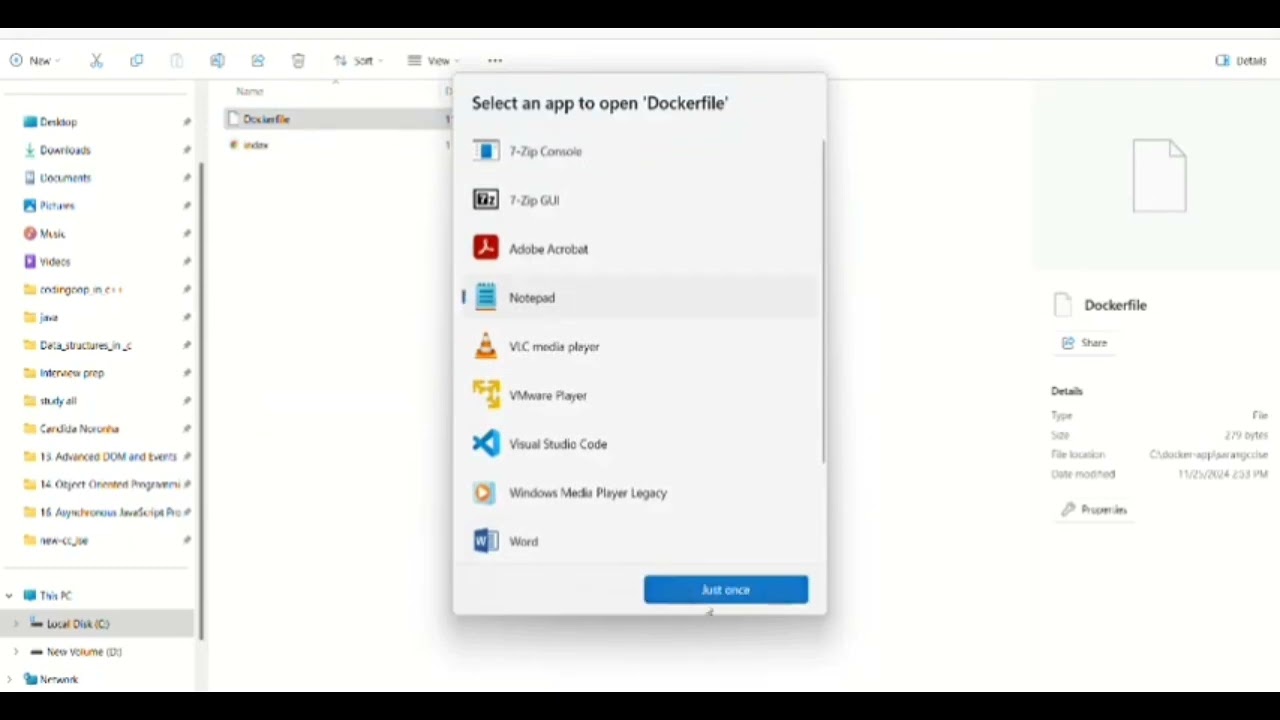
Task: Open Desktop in the navigation pane
Action: (x=58, y=122)
